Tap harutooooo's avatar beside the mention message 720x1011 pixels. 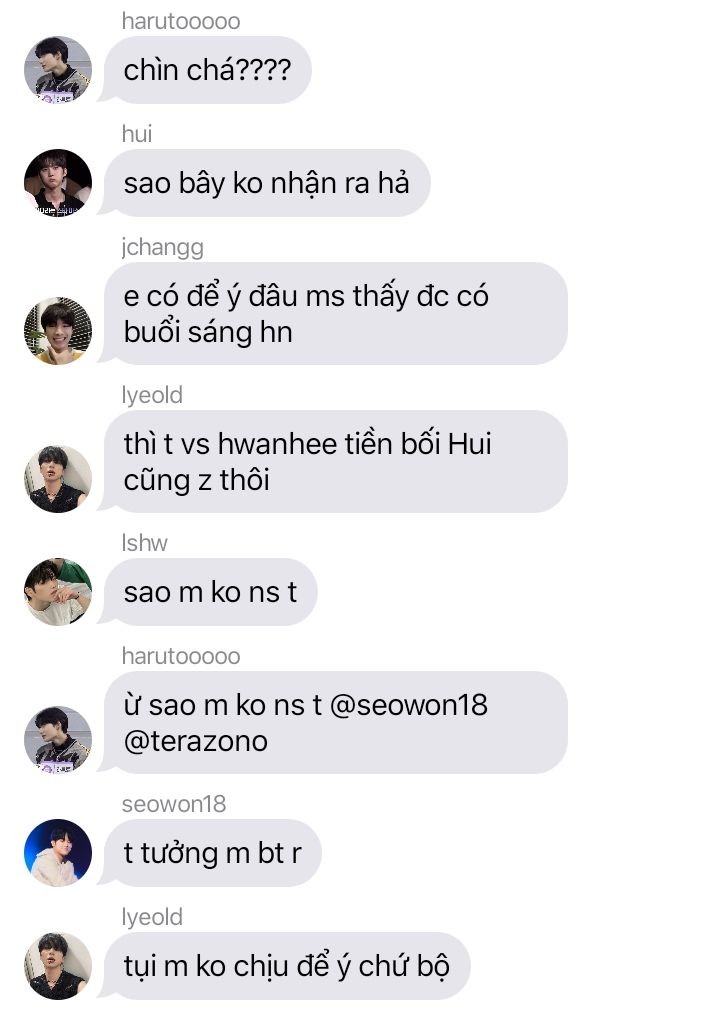coord(58,740)
